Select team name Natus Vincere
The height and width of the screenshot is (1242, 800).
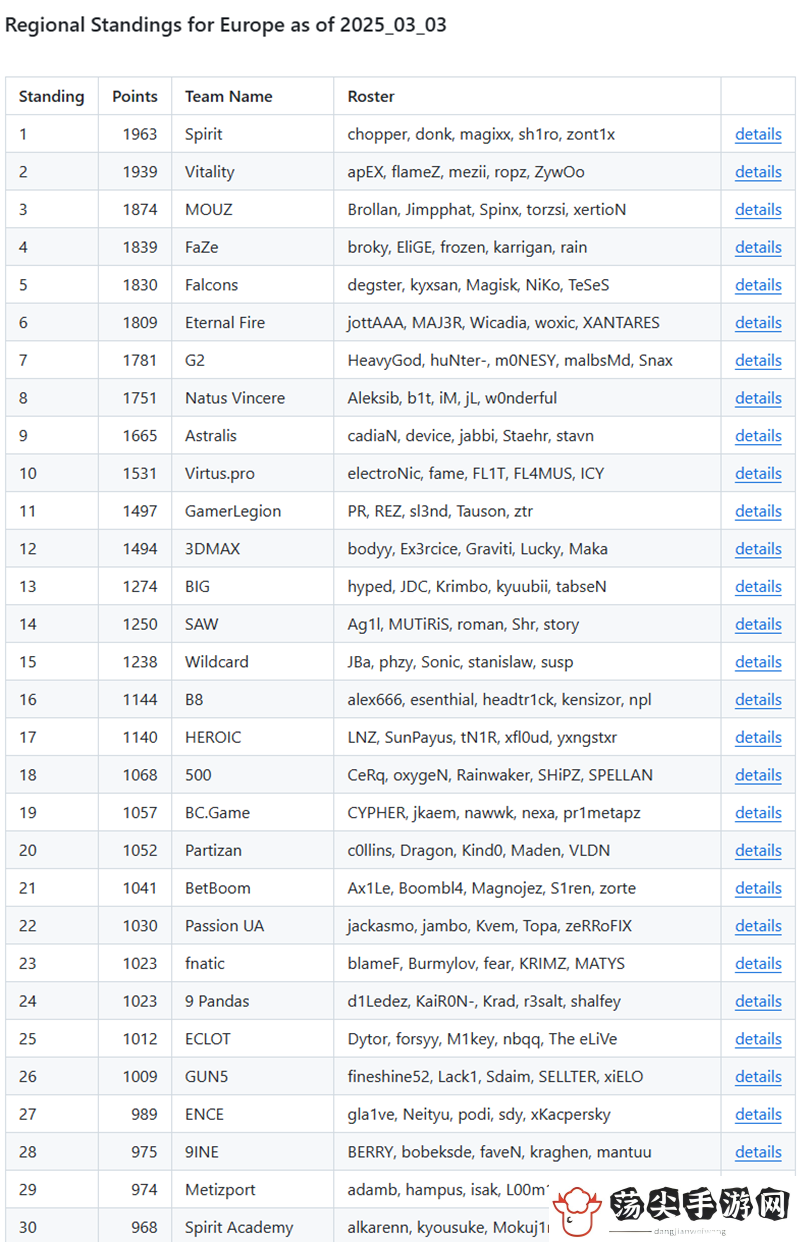point(235,398)
